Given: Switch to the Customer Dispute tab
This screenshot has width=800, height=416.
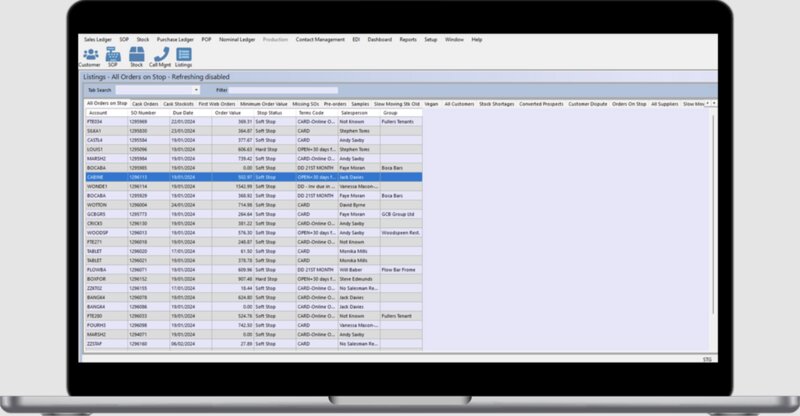Looking at the screenshot, I should coord(588,104).
